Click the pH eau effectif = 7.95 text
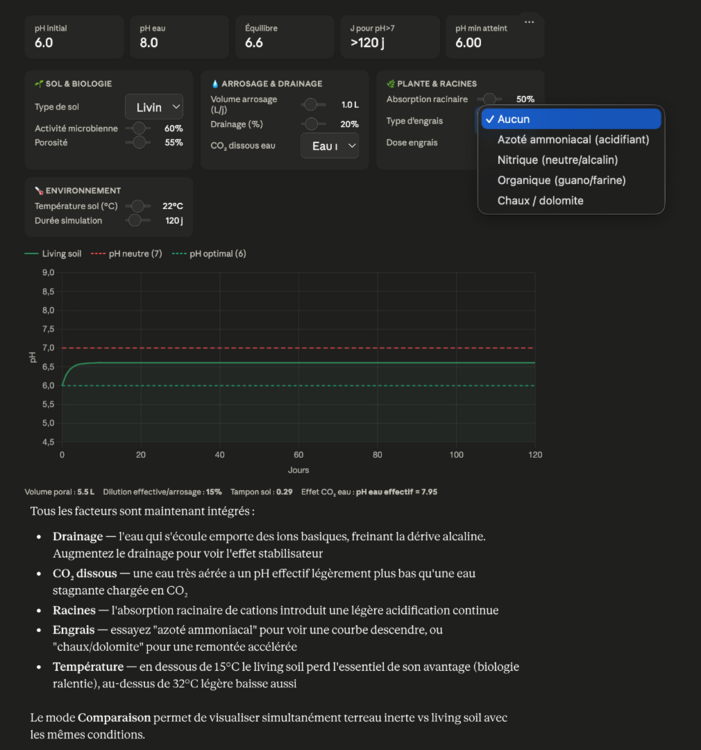Viewport: 701px width, 750px height. point(396,492)
